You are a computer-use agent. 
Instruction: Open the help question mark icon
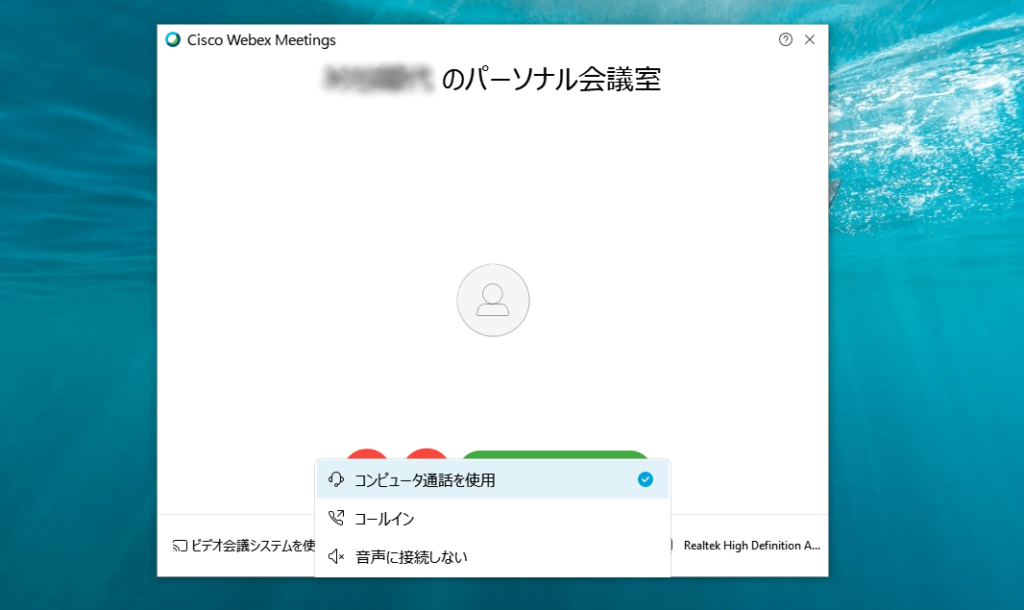tap(786, 40)
